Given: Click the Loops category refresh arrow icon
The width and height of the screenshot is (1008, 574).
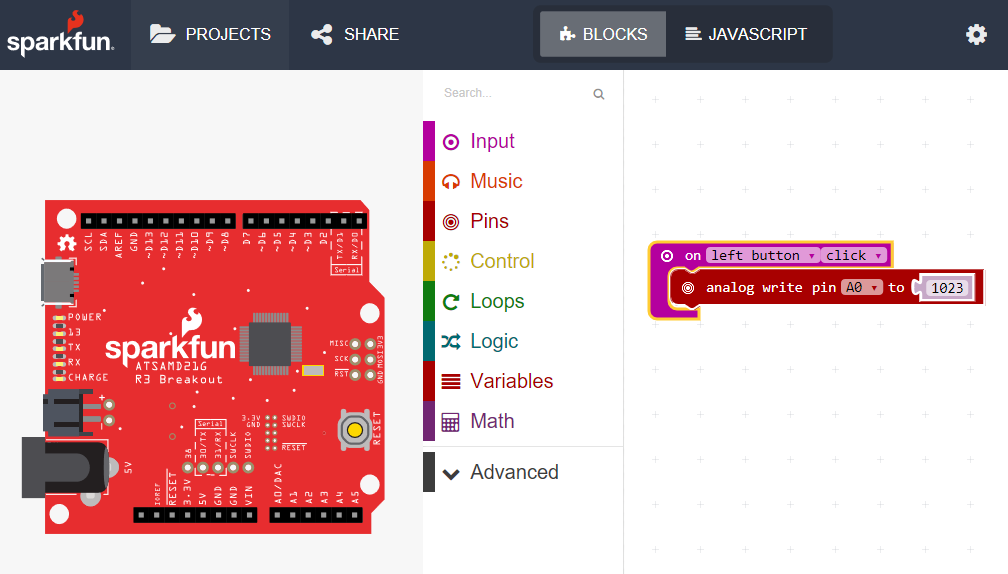Looking at the screenshot, I should [x=451, y=301].
